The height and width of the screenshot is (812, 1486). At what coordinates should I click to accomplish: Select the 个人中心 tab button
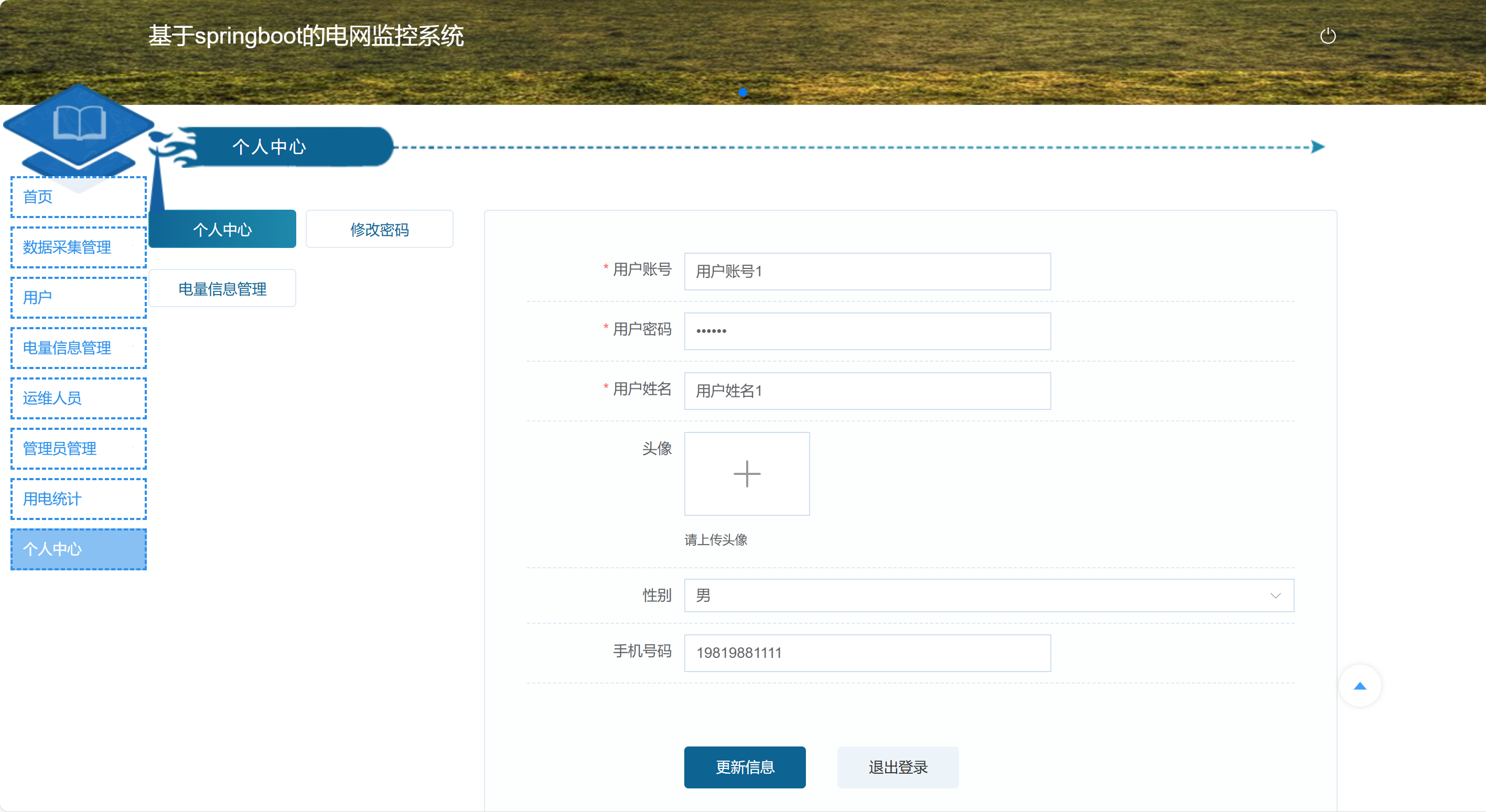222,230
